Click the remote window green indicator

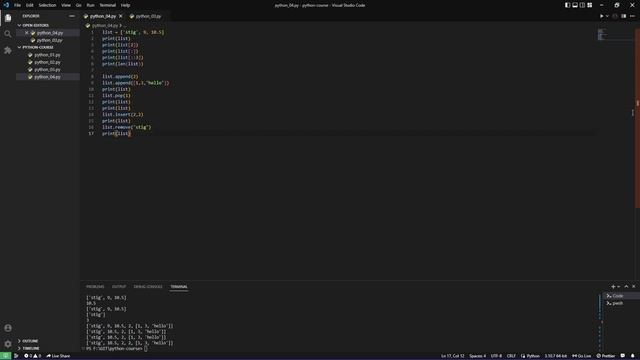5,356
